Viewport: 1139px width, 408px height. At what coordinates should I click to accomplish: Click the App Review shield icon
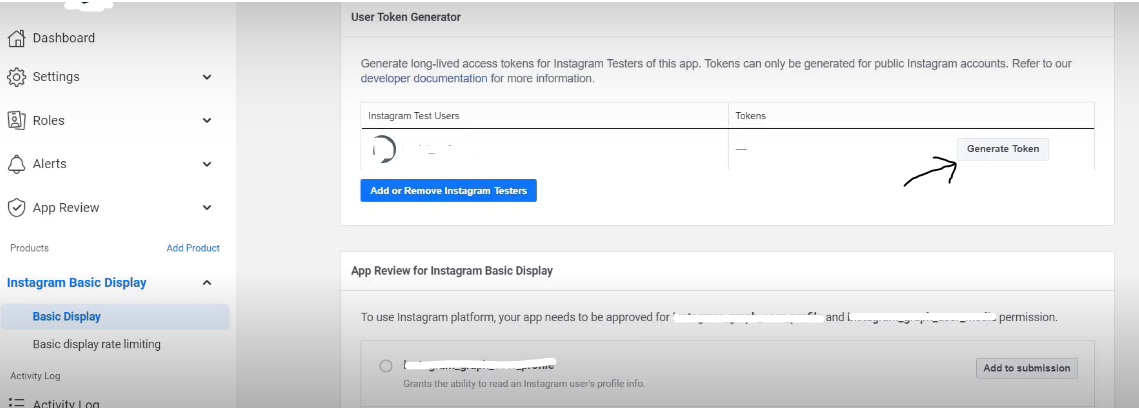coord(16,208)
